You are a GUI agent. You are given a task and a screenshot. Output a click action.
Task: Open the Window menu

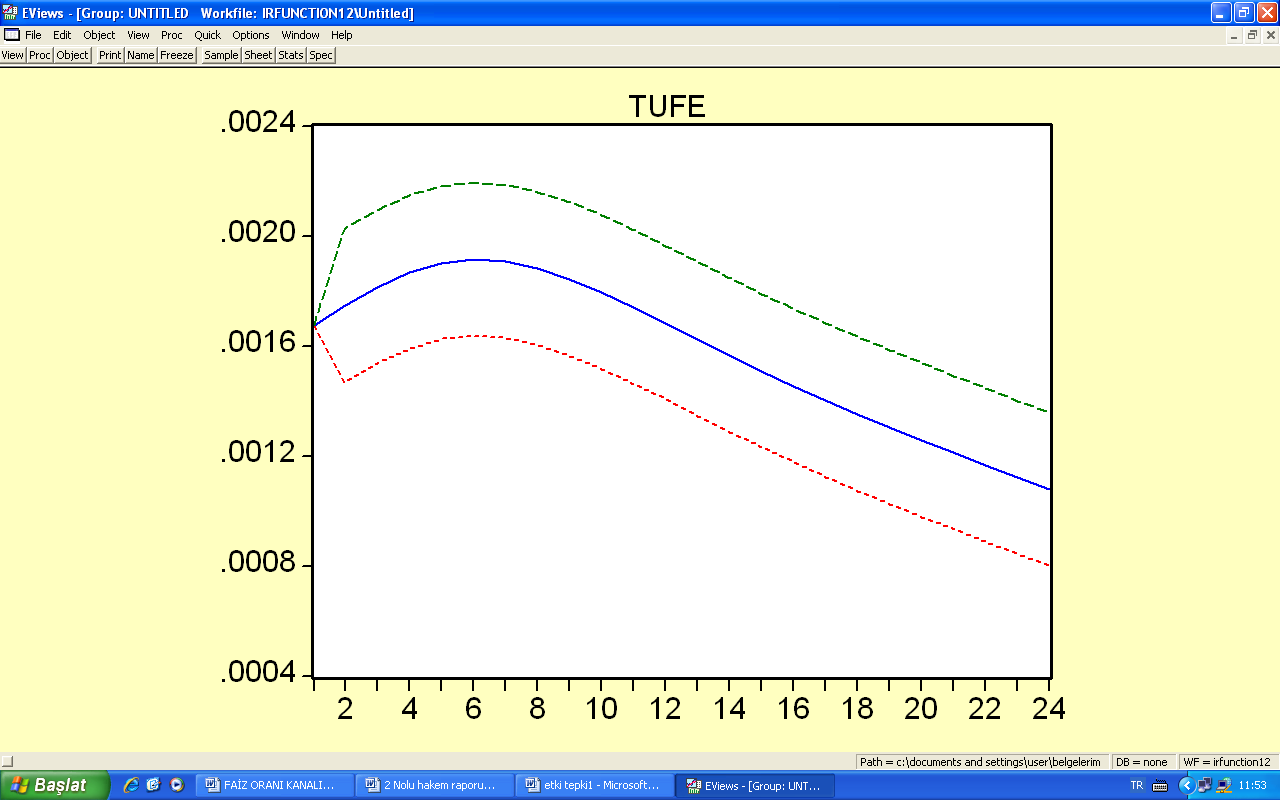tap(300, 35)
